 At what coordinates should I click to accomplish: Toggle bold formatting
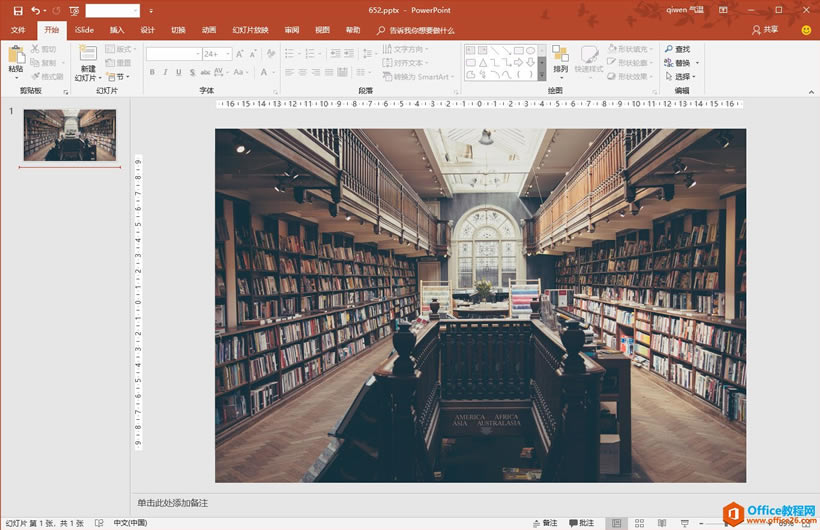(x=152, y=72)
